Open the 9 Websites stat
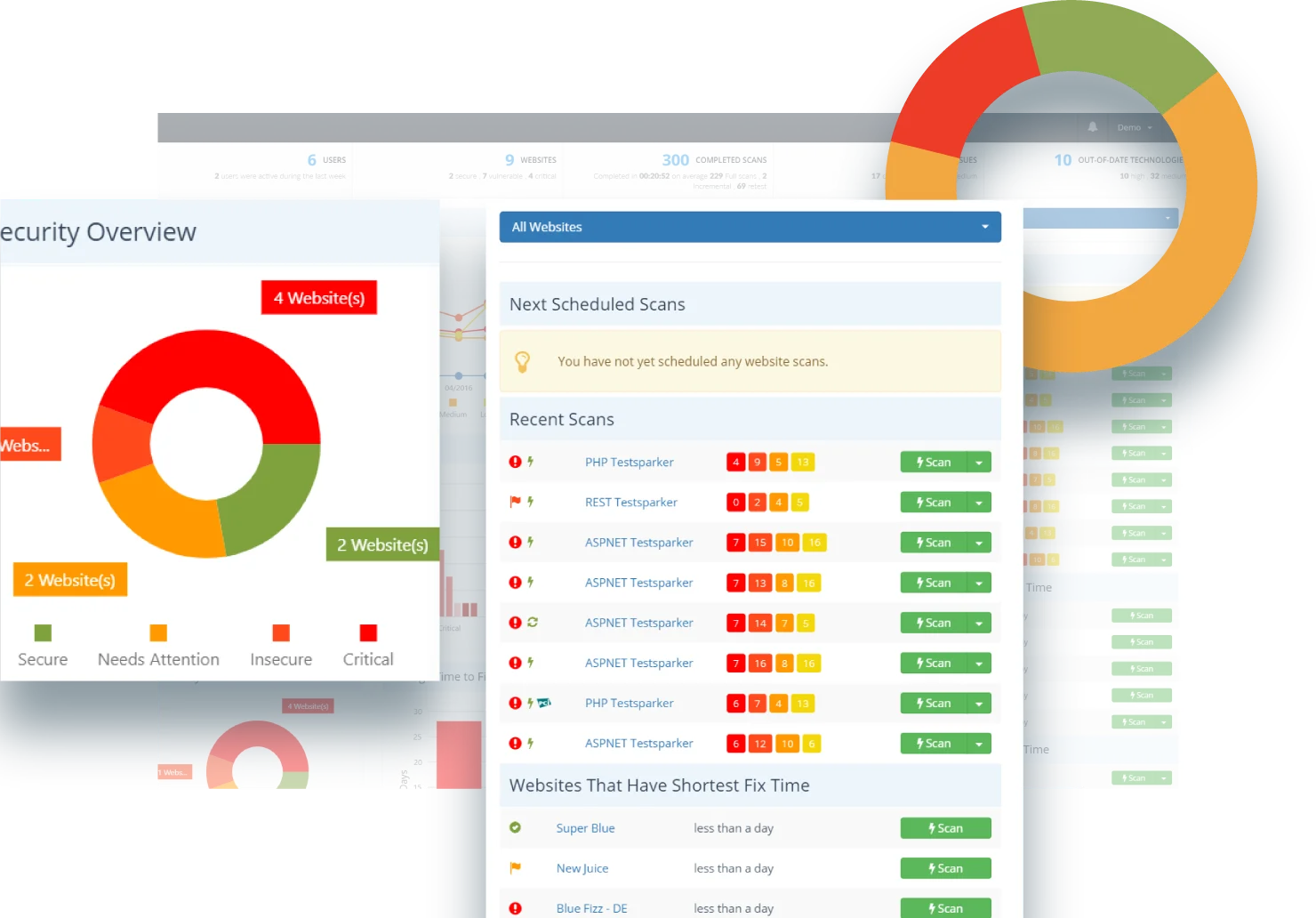Screen dimensions: 1316x918 [x=530, y=160]
